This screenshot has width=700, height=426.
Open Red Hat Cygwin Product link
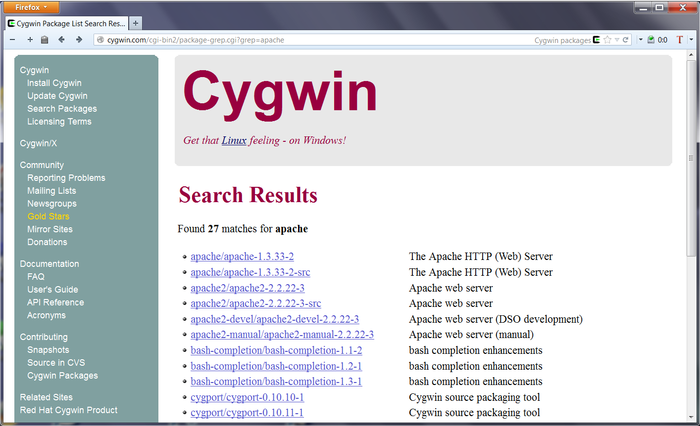tap(68, 410)
